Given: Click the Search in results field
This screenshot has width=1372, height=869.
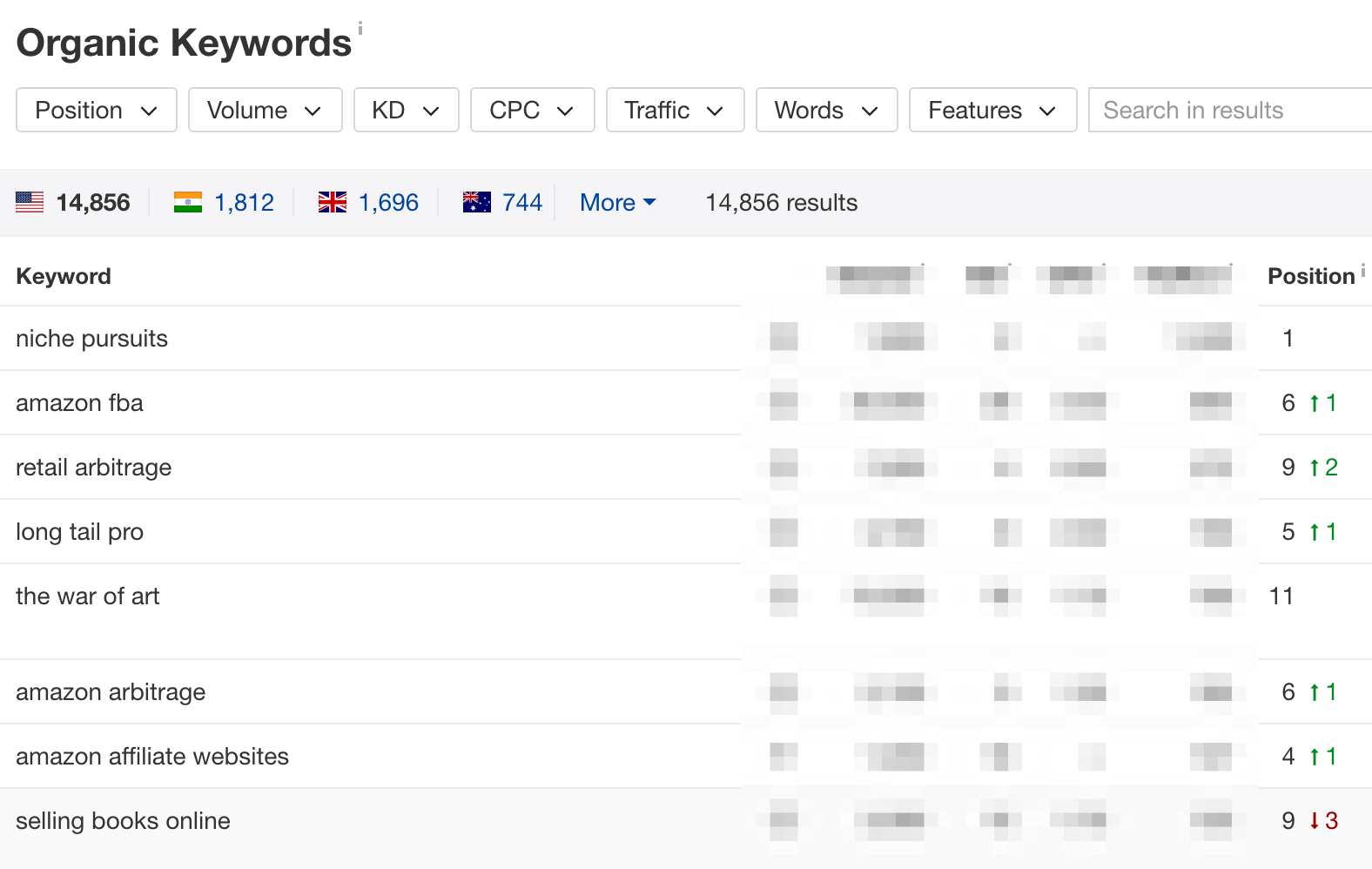Looking at the screenshot, I should pos(1230,110).
